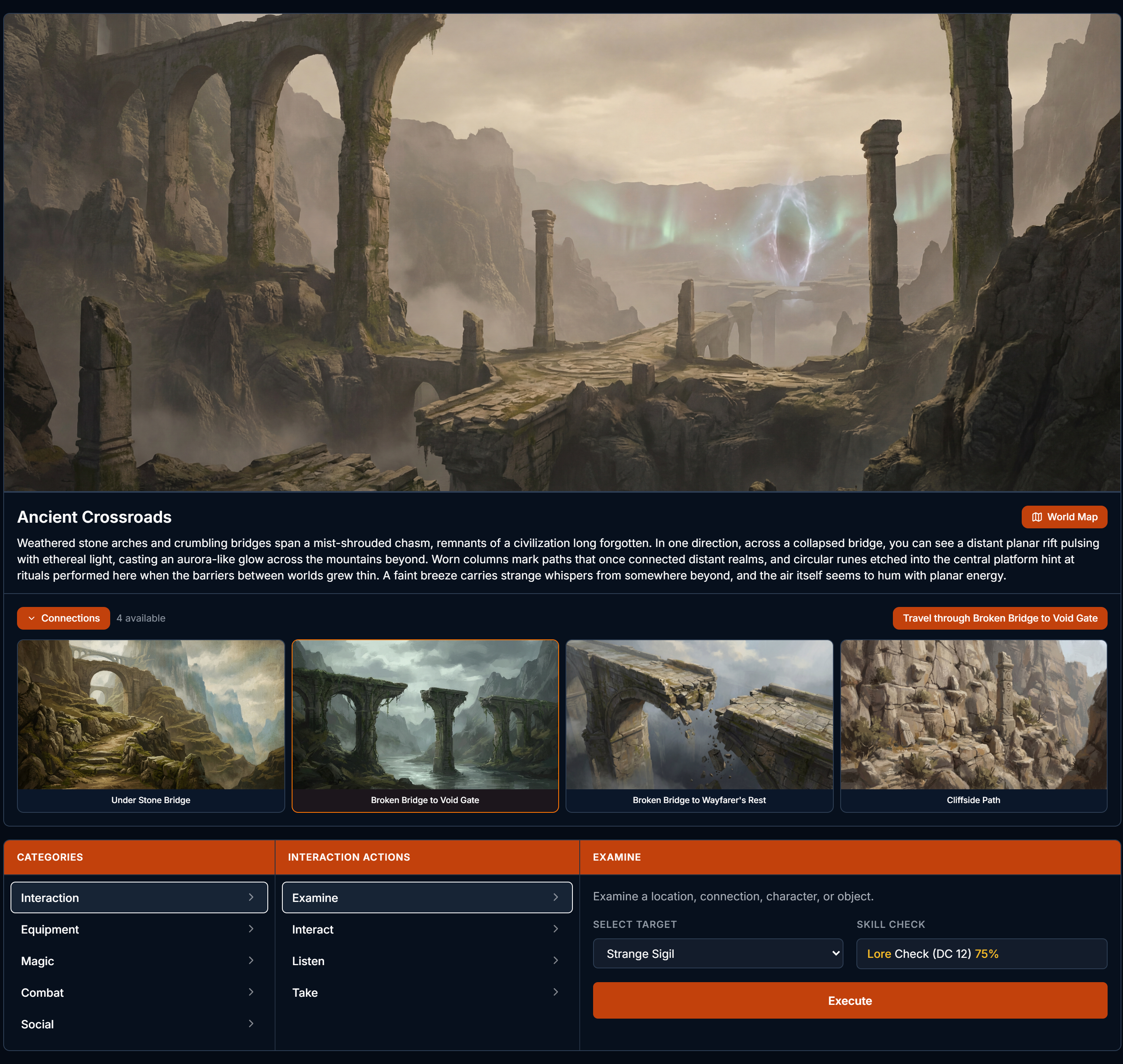Click Travel through Broken Bridge to Void Gate
The height and width of the screenshot is (1064, 1123).
[x=1000, y=618]
